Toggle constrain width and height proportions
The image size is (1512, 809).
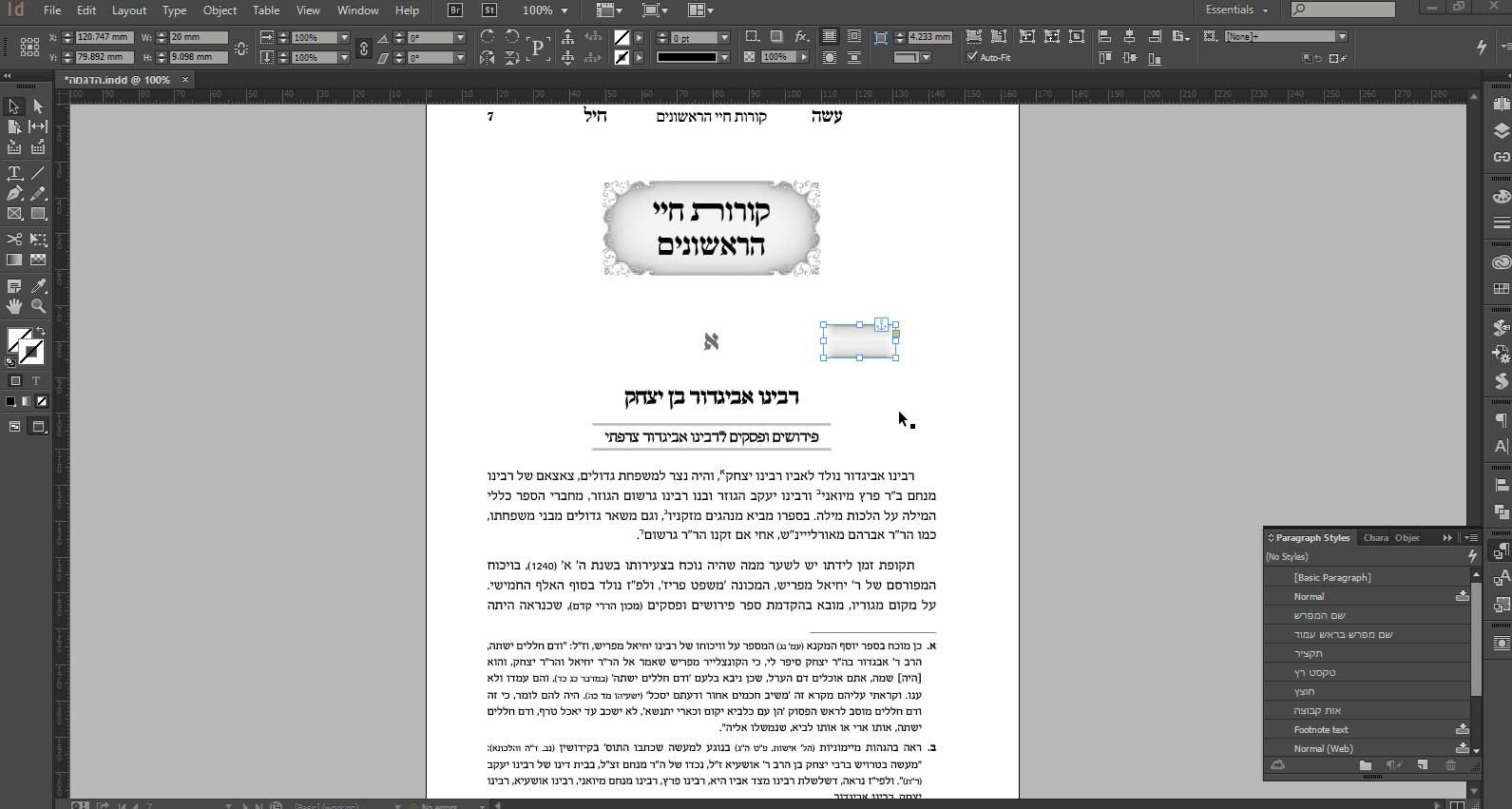241,48
